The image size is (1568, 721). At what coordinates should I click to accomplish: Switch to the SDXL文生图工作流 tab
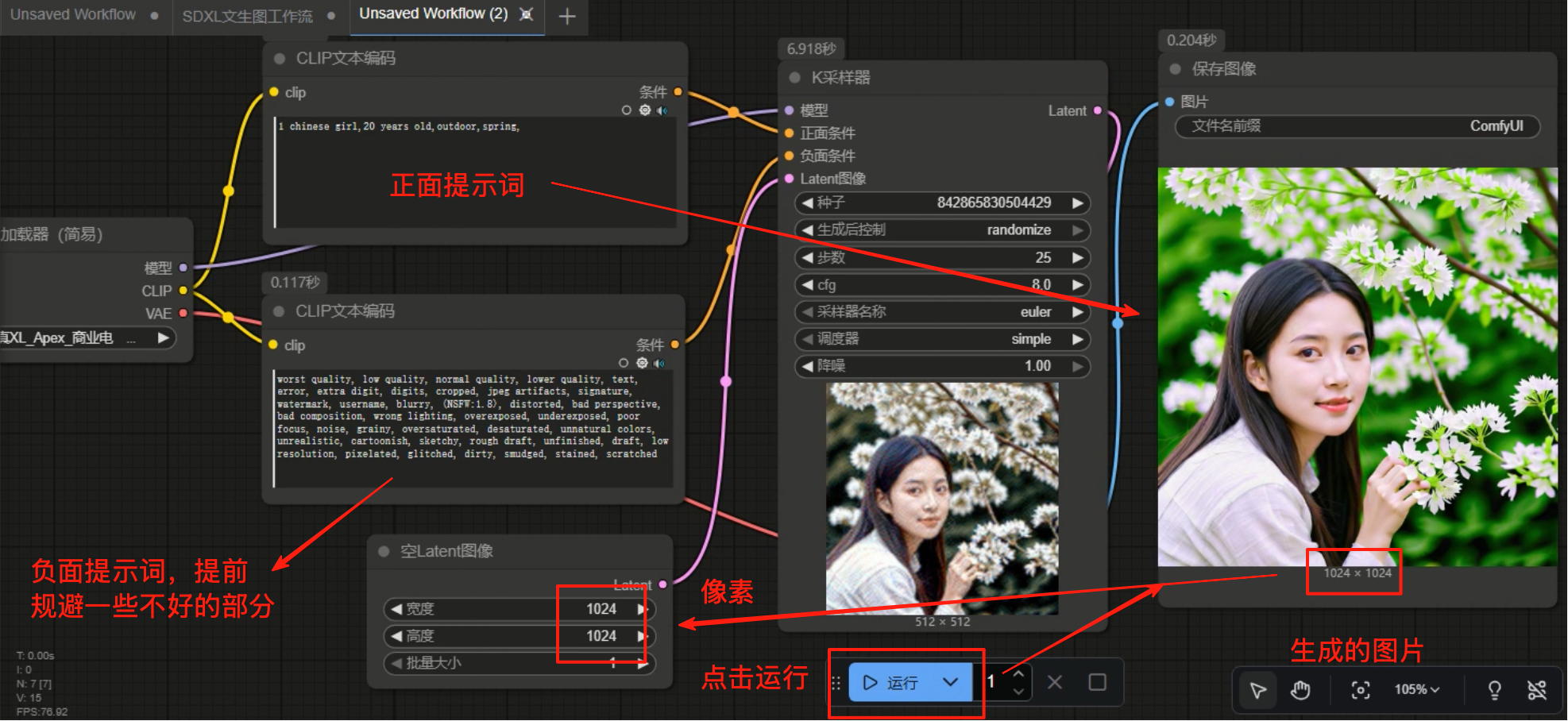tap(247, 16)
